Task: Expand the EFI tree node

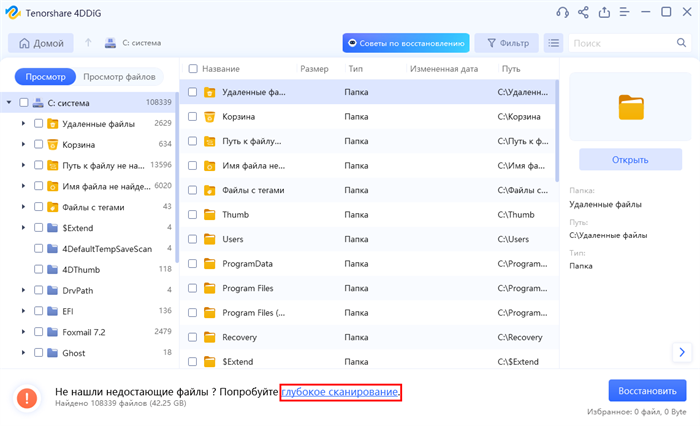Action: pos(23,311)
